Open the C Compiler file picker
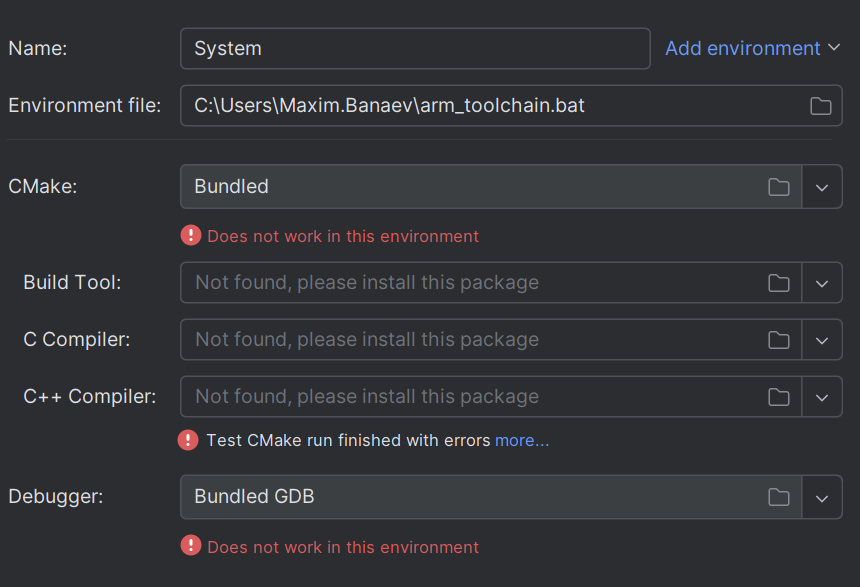860x587 pixels. pyautogui.click(x=779, y=339)
